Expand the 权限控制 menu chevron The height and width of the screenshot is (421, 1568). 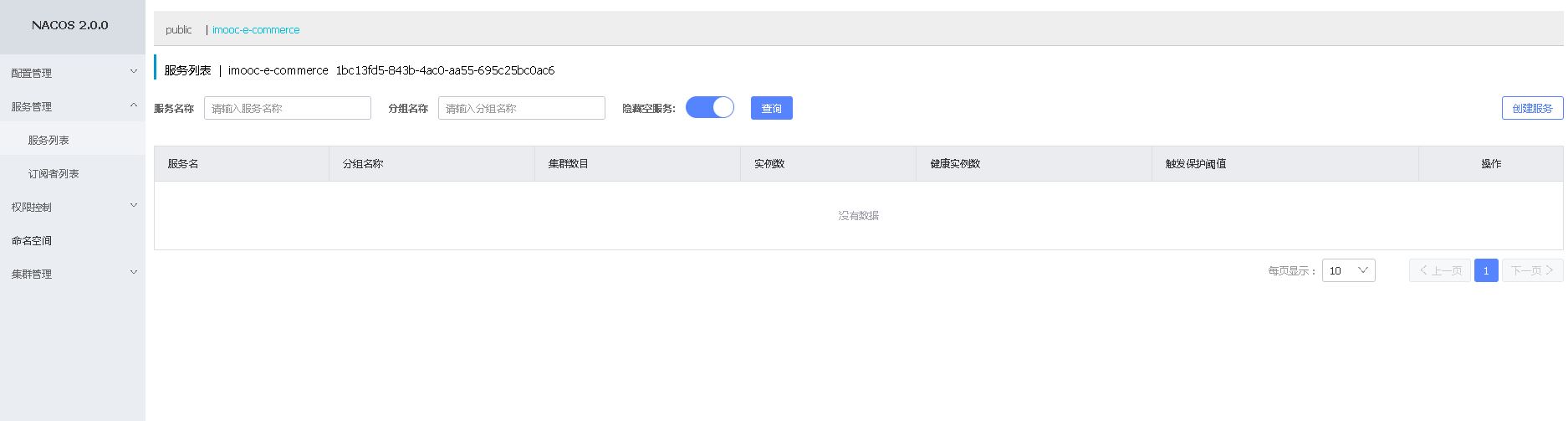click(133, 206)
